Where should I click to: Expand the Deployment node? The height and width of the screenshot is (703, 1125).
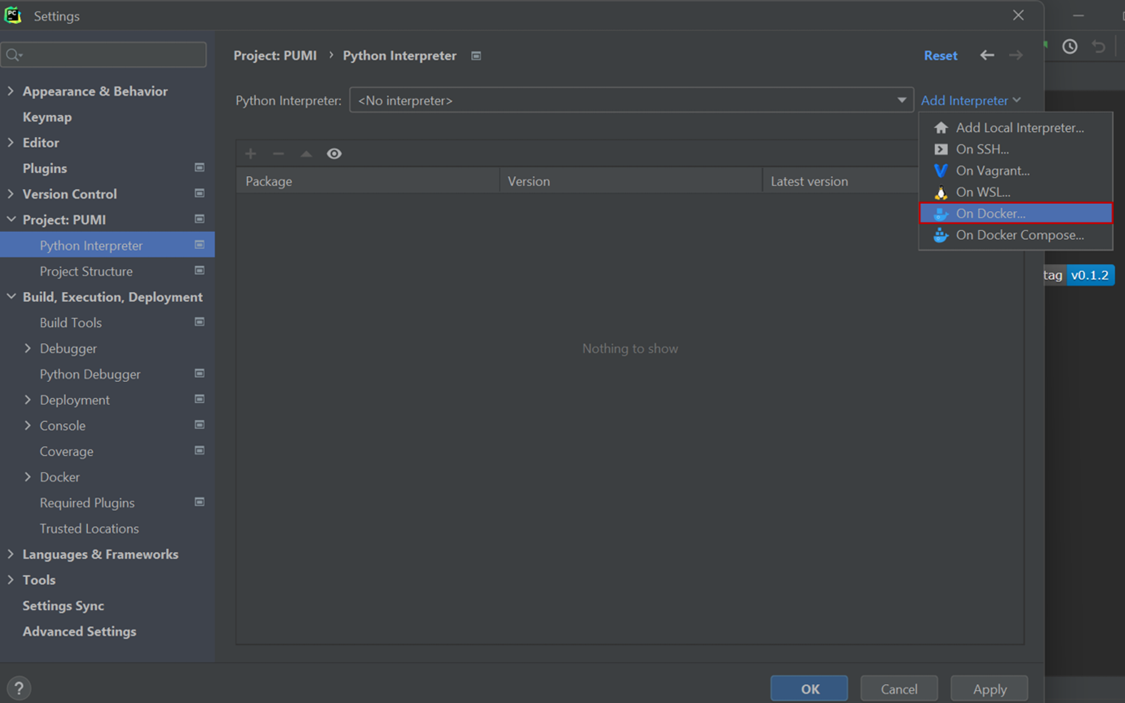click(28, 400)
